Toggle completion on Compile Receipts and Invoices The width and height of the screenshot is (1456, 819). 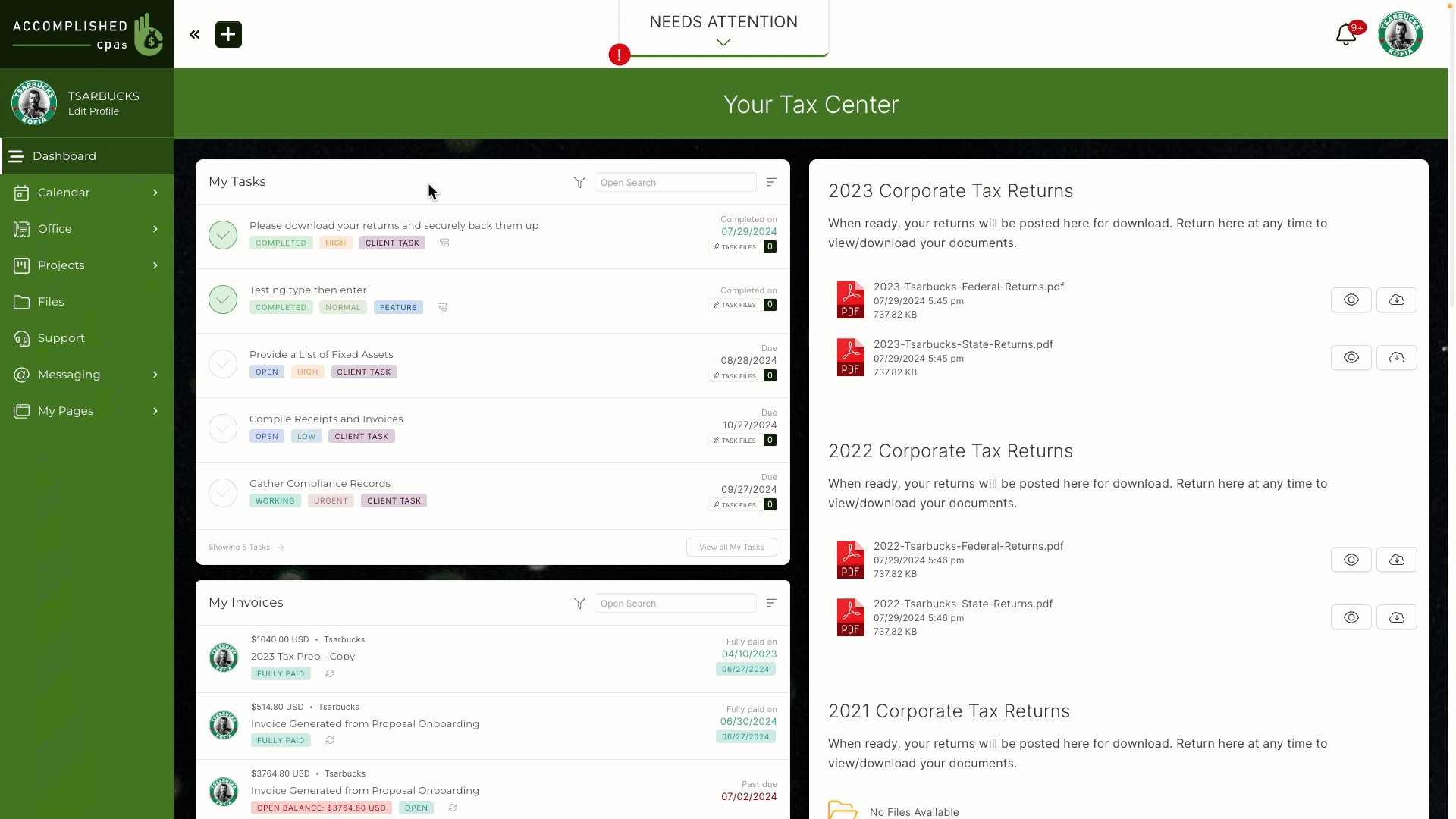point(222,428)
